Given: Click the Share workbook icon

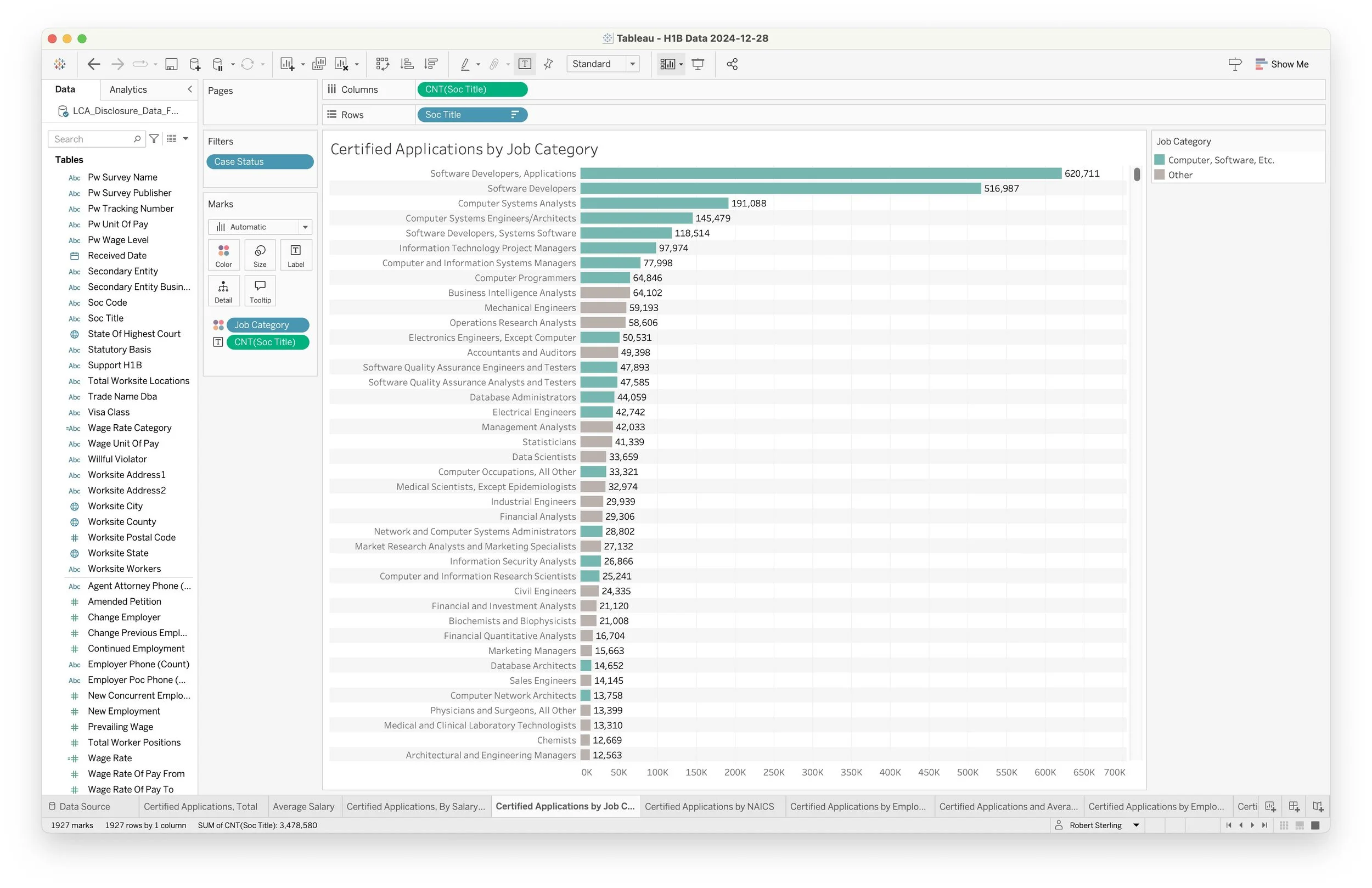Looking at the screenshot, I should [732, 64].
